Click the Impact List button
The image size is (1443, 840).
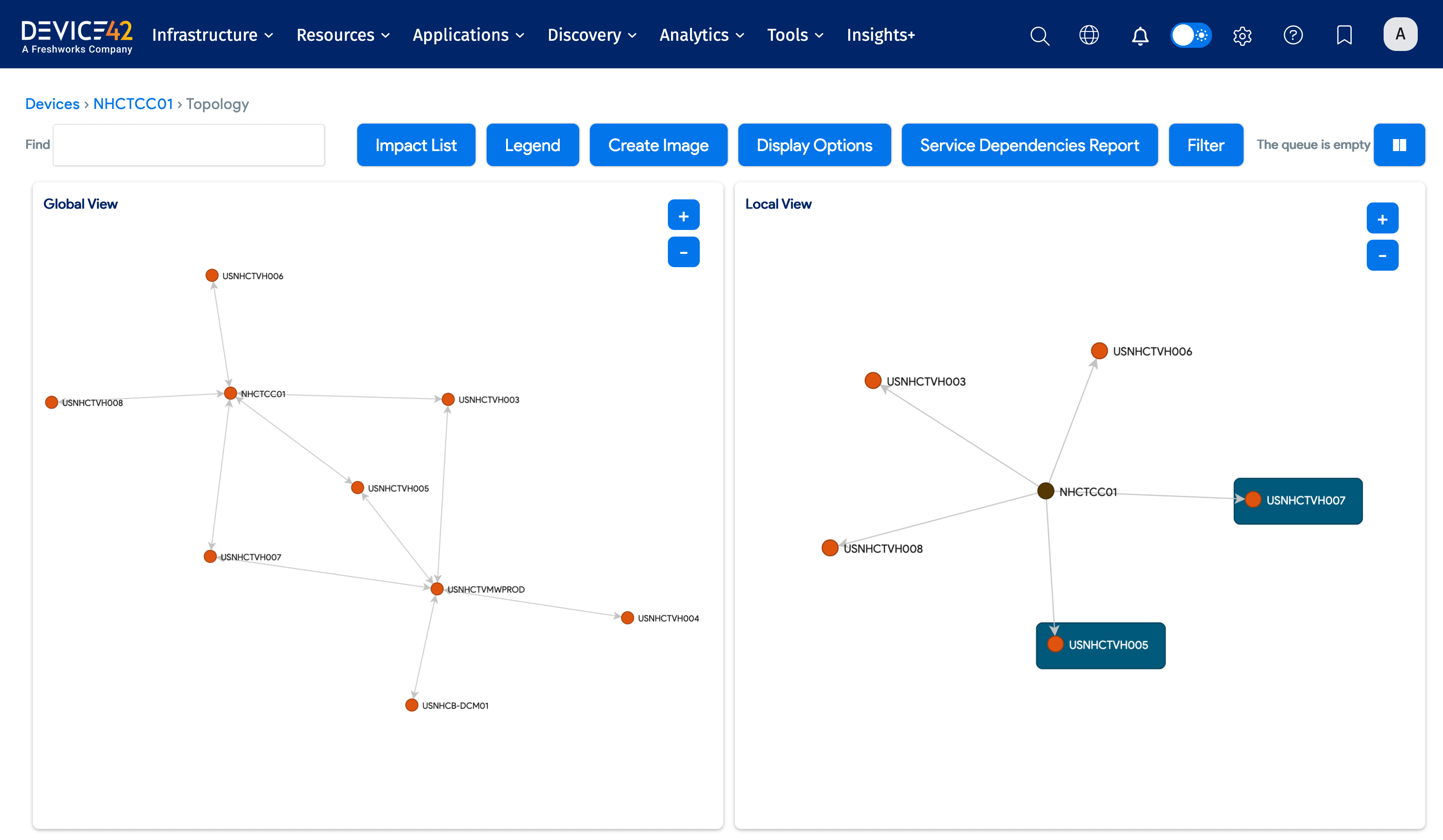(416, 145)
